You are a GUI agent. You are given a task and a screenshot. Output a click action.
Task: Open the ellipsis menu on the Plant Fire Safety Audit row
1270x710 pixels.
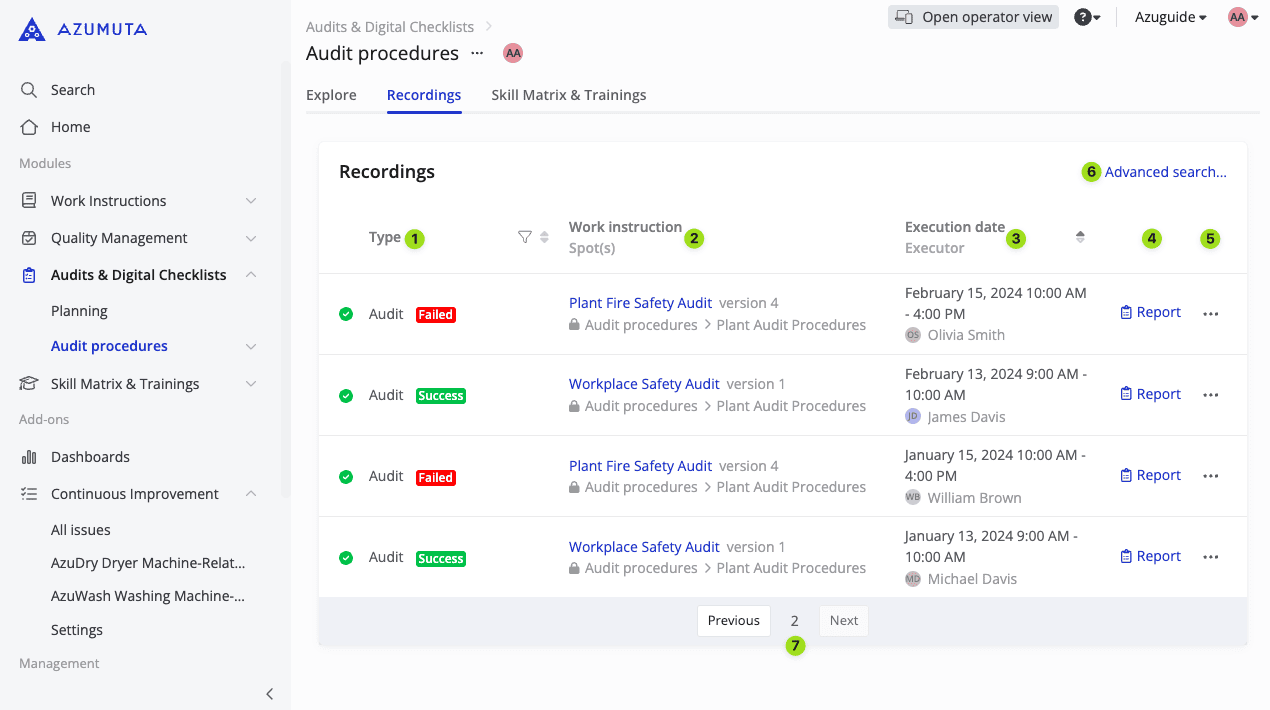pos(1211,313)
